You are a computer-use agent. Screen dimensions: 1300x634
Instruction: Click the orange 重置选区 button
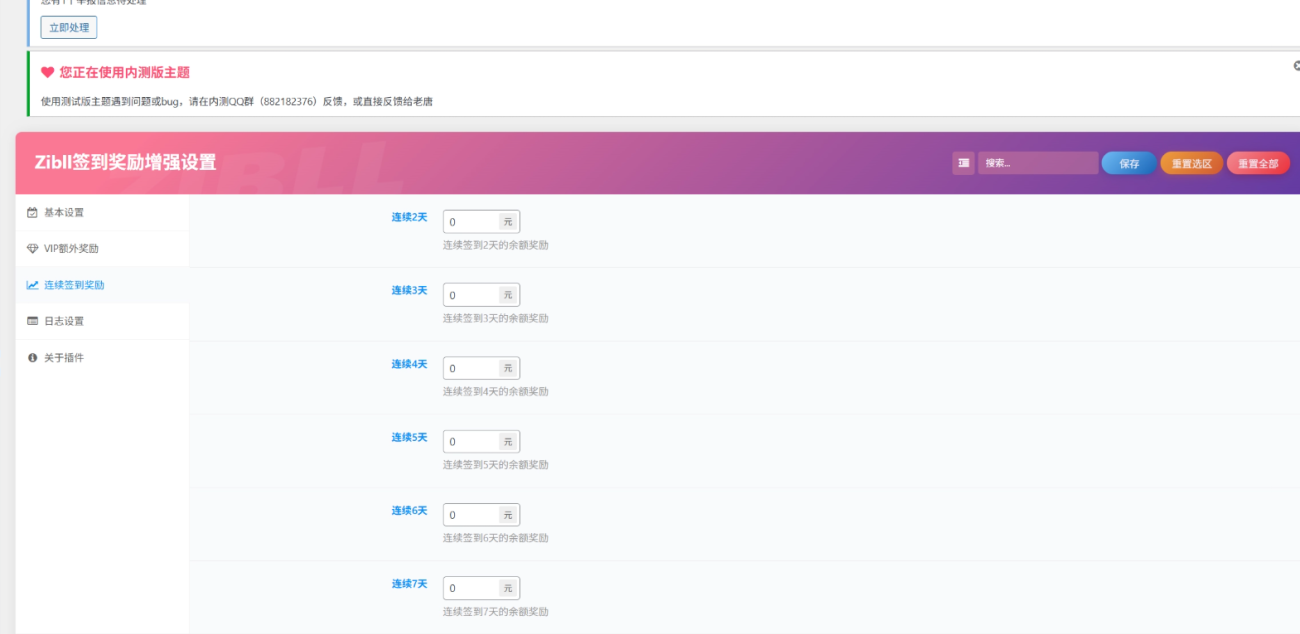pyautogui.click(x=1191, y=163)
